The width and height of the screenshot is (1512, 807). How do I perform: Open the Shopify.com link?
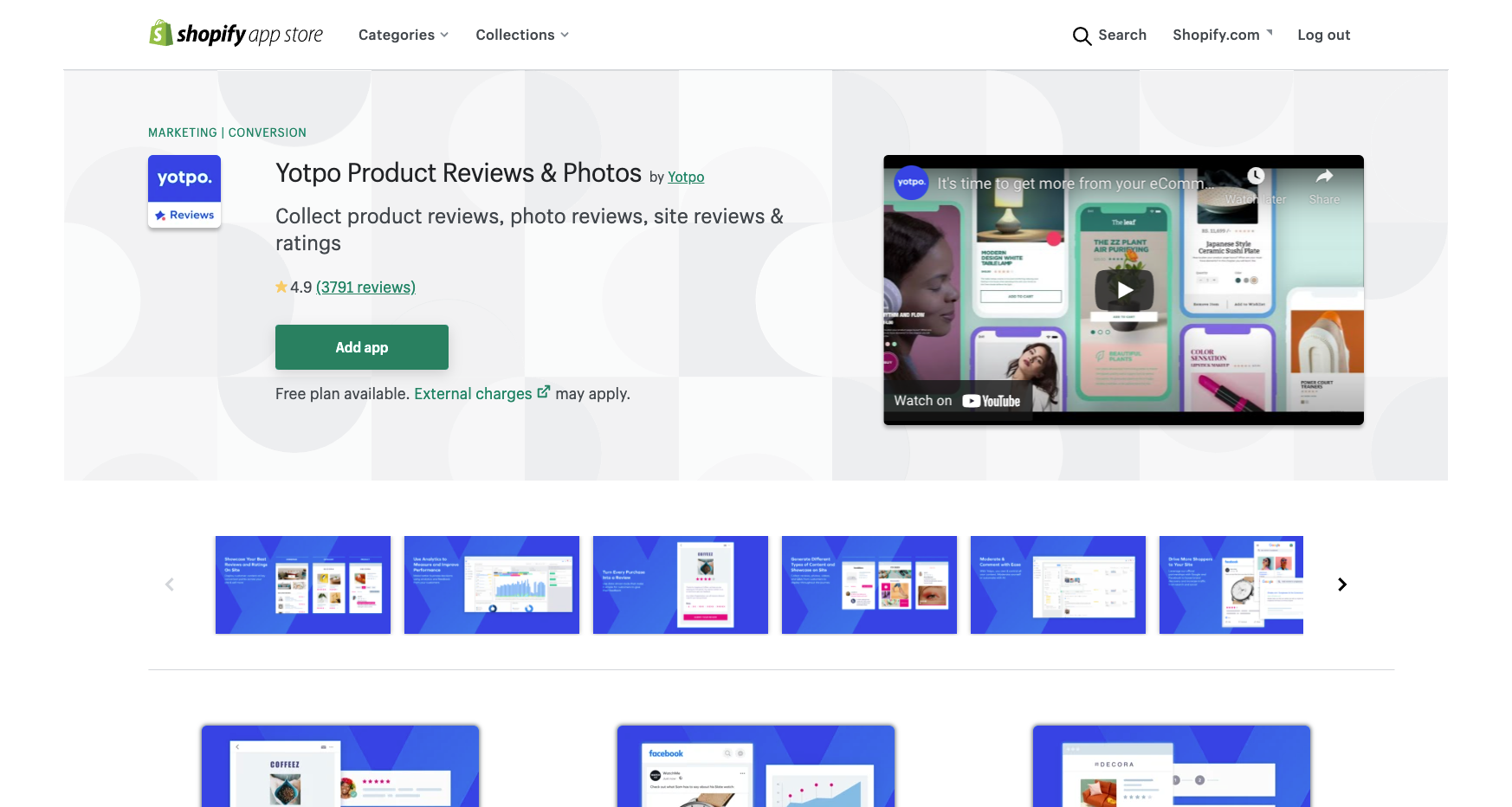(1216, 35)
